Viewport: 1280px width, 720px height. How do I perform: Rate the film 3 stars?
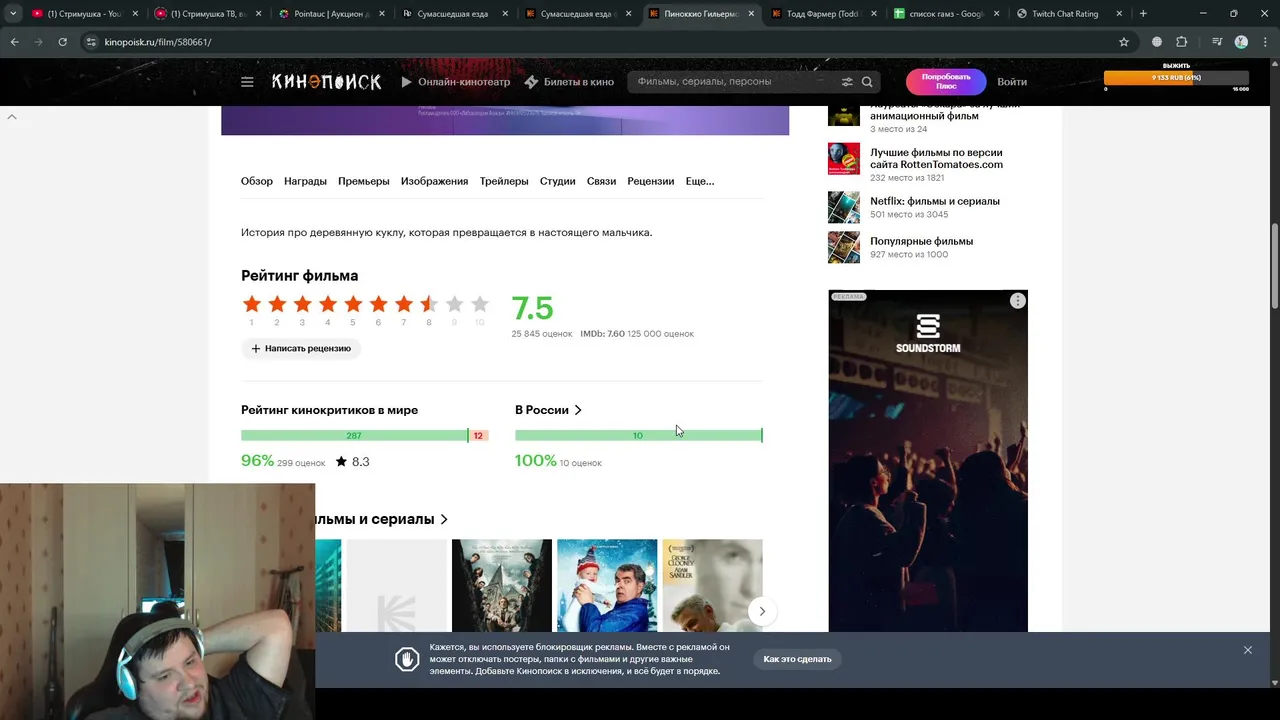302,304
